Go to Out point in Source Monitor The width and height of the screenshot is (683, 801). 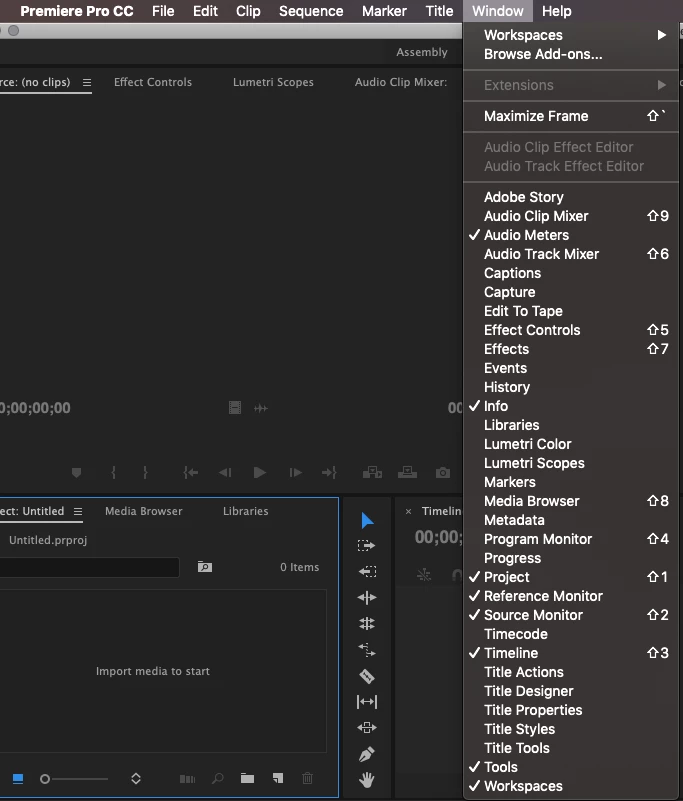329,473
